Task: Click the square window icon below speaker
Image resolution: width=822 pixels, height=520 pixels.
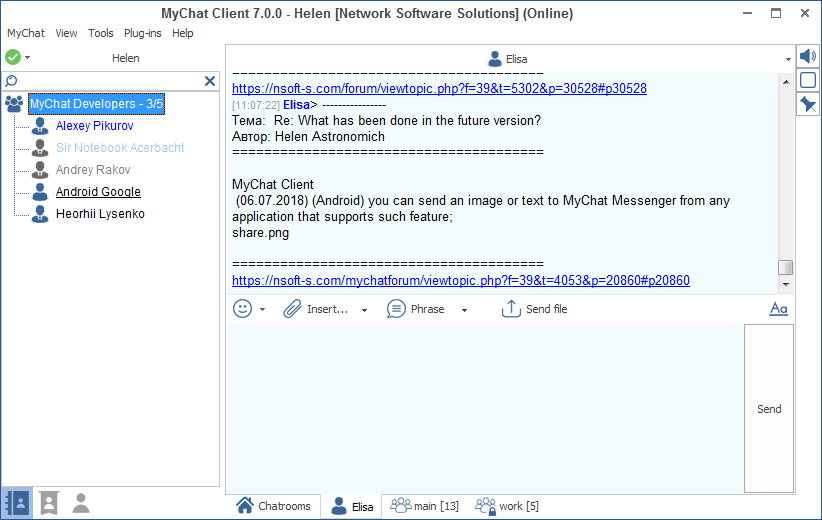Action: coord(808,80)
